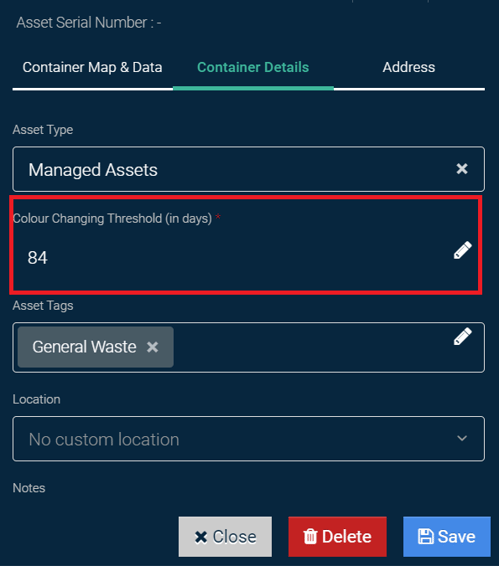The image size is (499, 571).
Task: Open the Address tab
Action: click(x=409, y=67)
